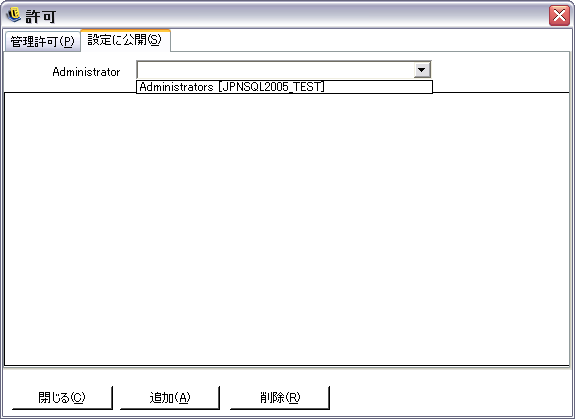The image size is (575, 419).
Task: Choose Administrators [JPNSQL2005_TEST] from the list
Action: click(x=284, y=87)
